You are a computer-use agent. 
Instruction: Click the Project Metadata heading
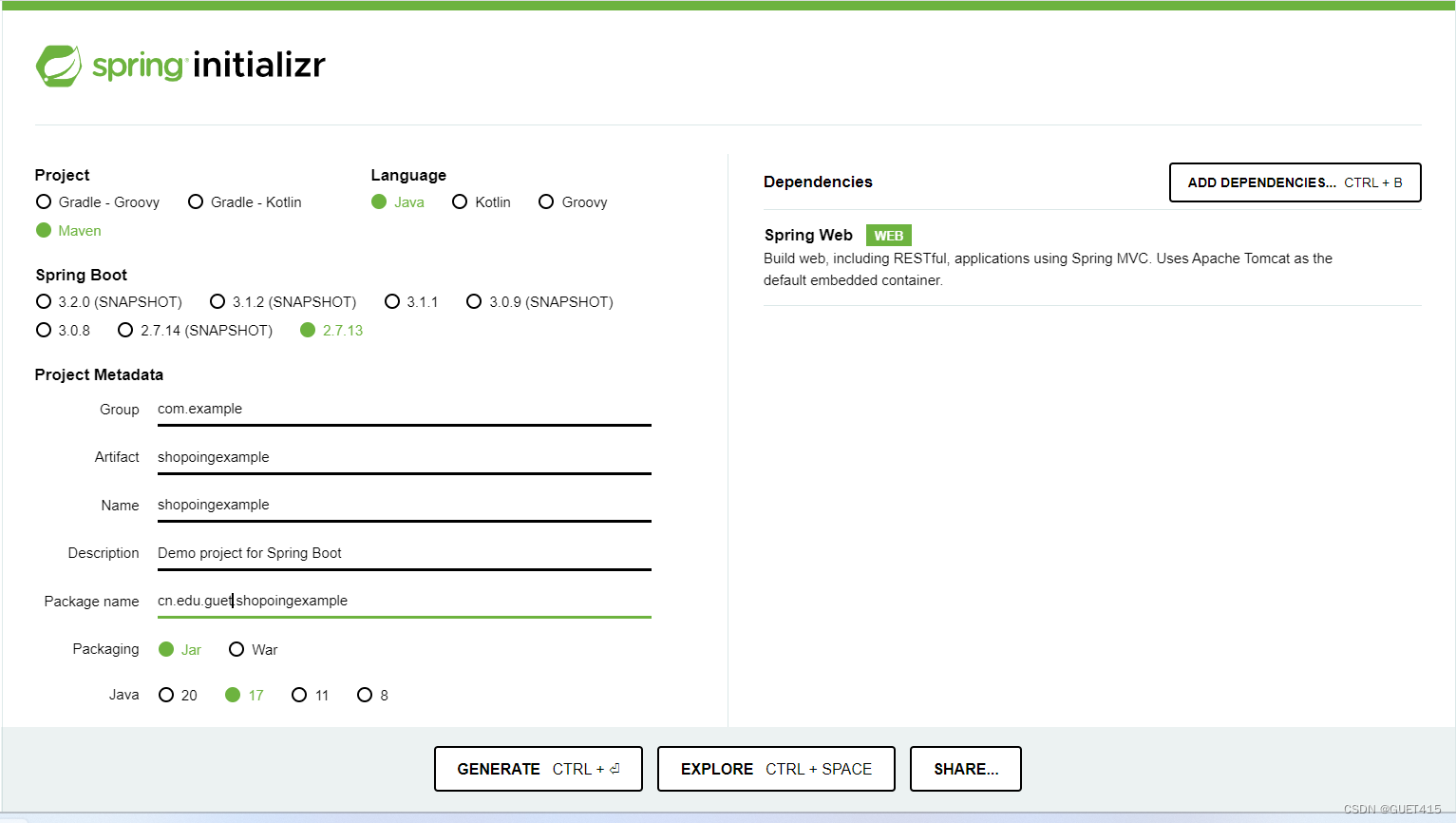click(x=99, y=374)
